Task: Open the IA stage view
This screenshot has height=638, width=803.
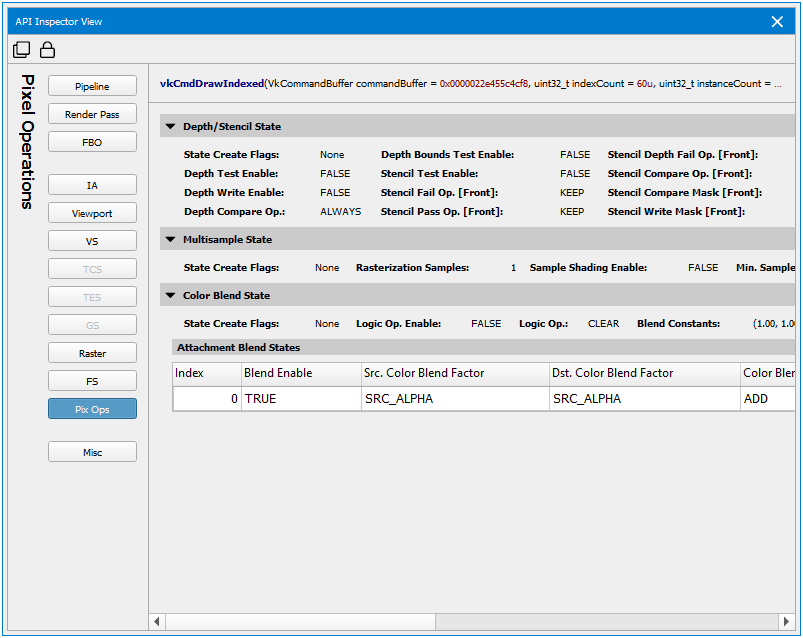Action: click(x=92, y=186)
